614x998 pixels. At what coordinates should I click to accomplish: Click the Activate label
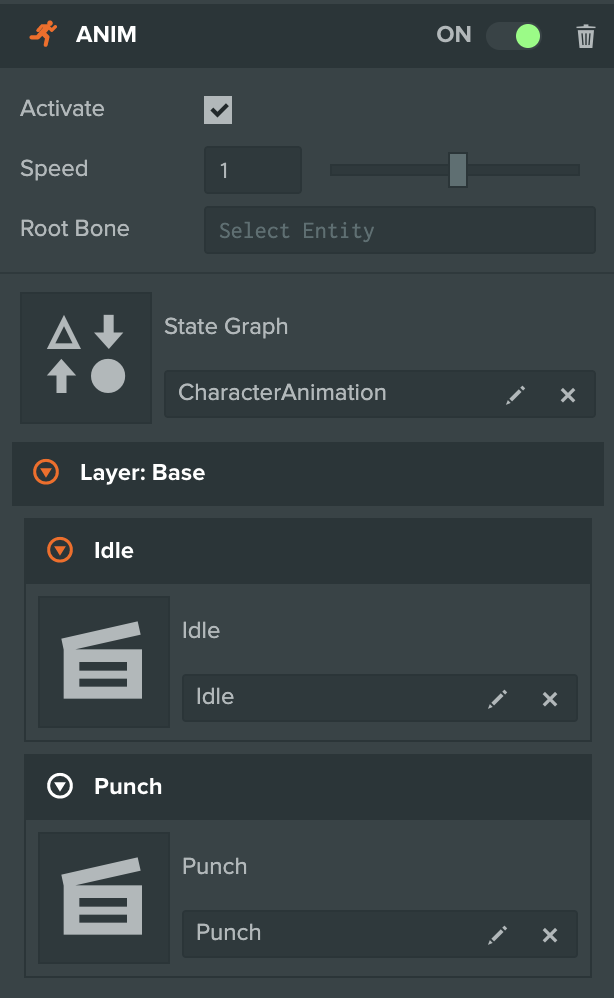coord(62,108)
